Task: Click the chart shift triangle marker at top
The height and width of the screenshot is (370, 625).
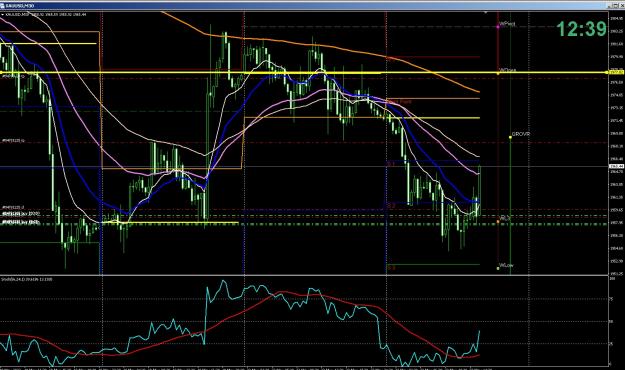Action: (485, 13)
